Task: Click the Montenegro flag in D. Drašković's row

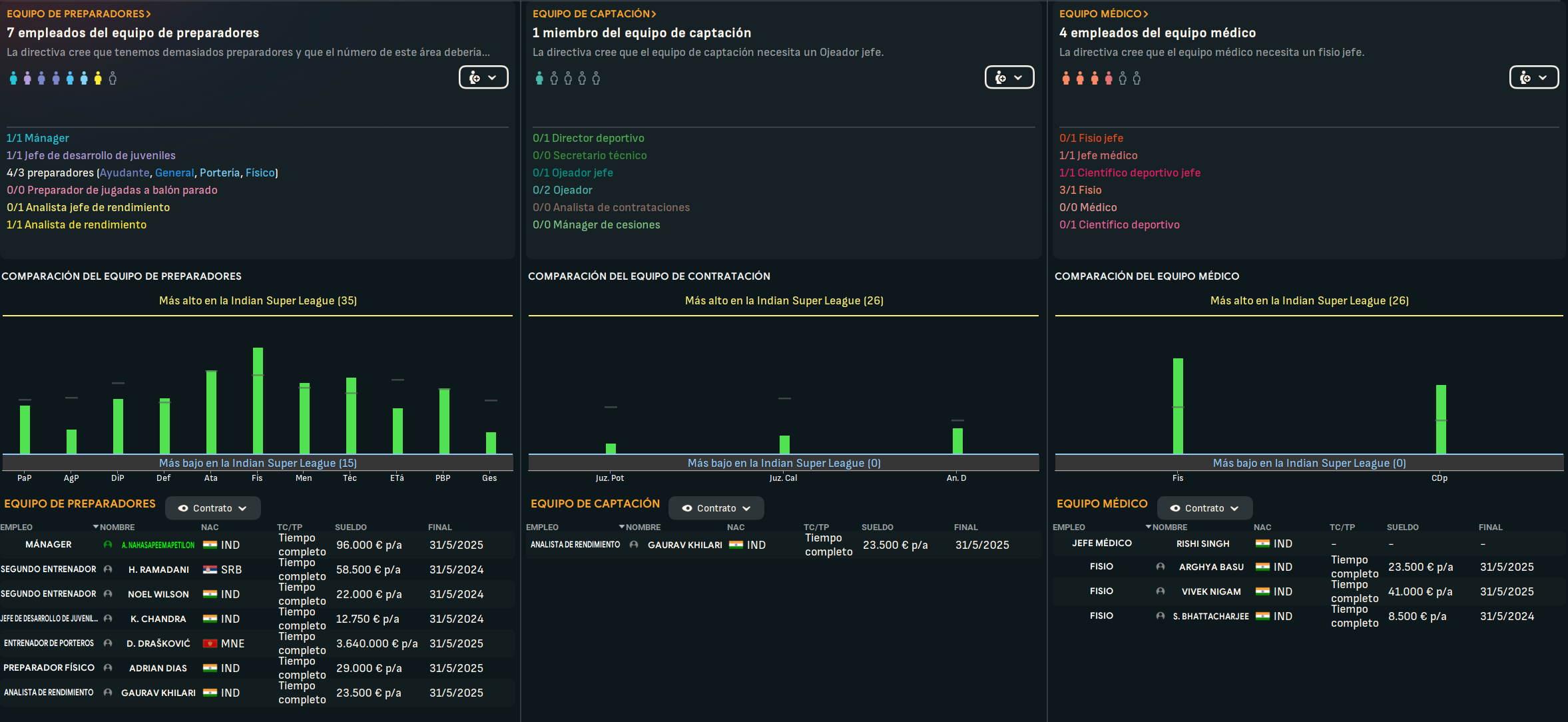Action: pyautogui.click(x=210, y=643)
